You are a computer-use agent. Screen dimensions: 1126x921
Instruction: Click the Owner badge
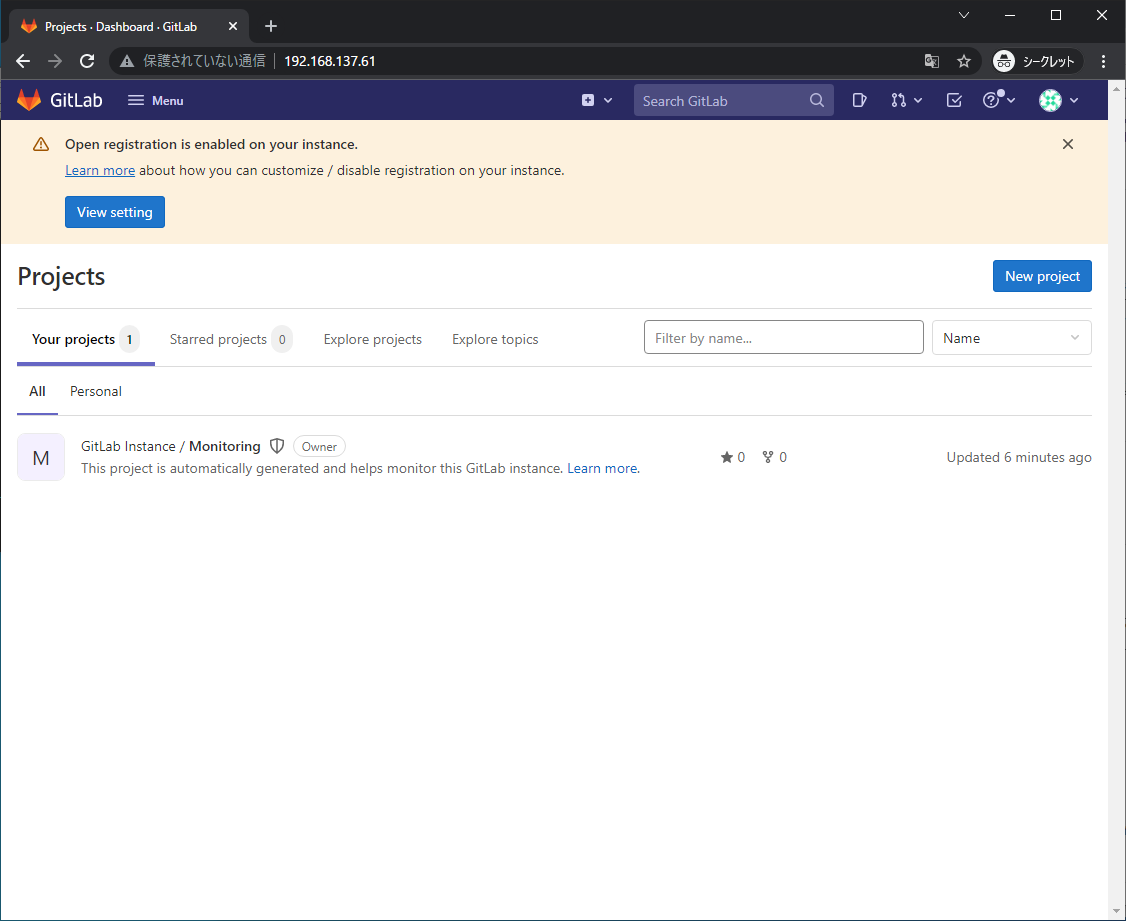tap(319, 446)
